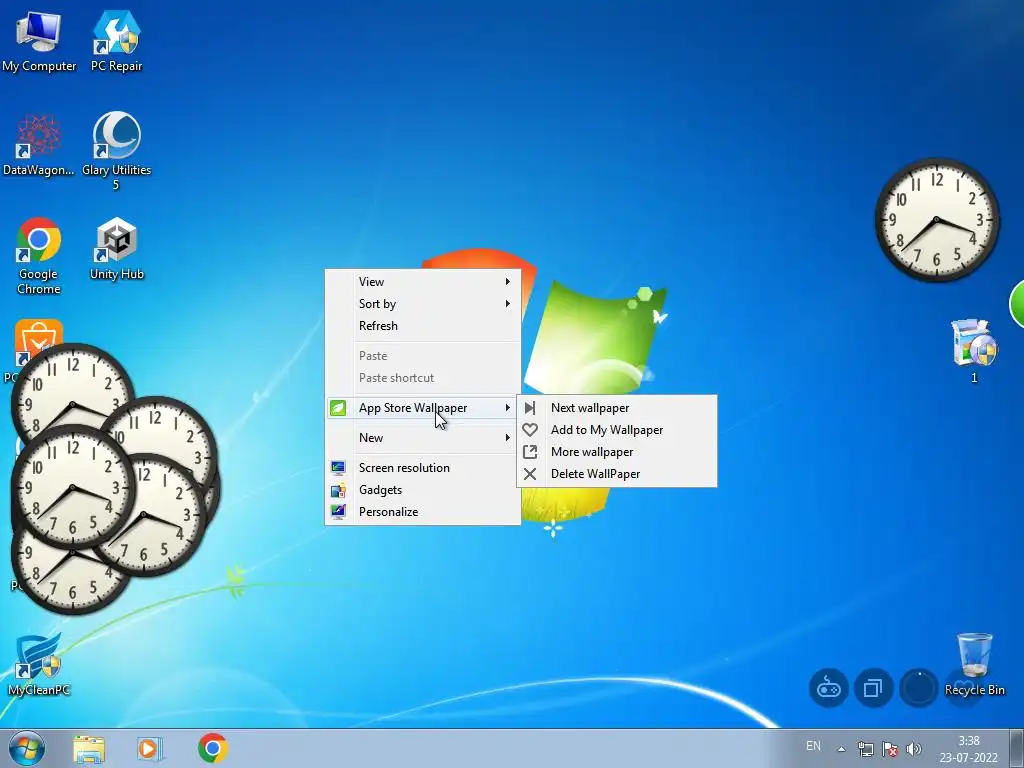Select the Recycle Bin icon

974,664
